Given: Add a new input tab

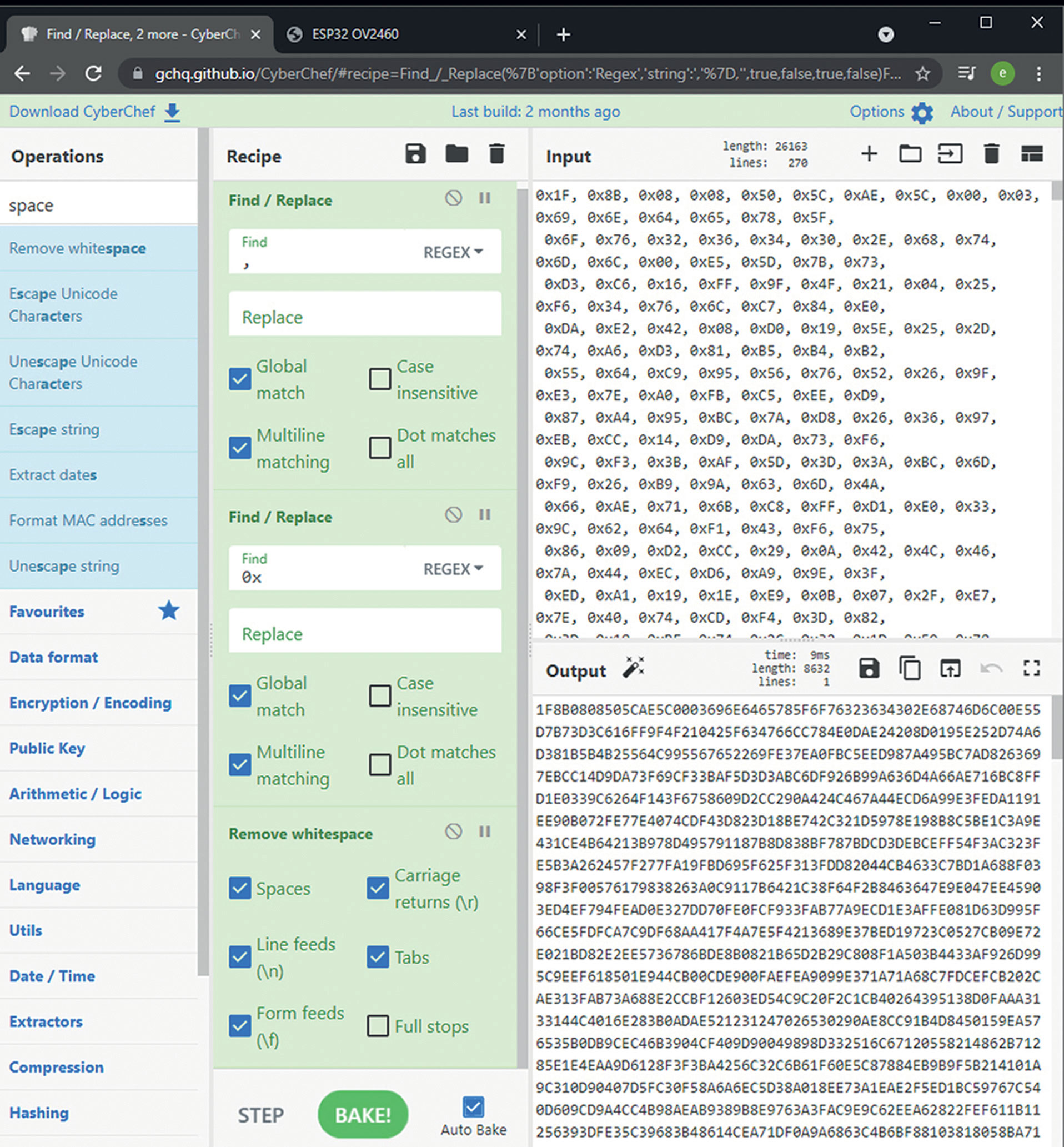Looking at the screenshot, I should point(869,154).
